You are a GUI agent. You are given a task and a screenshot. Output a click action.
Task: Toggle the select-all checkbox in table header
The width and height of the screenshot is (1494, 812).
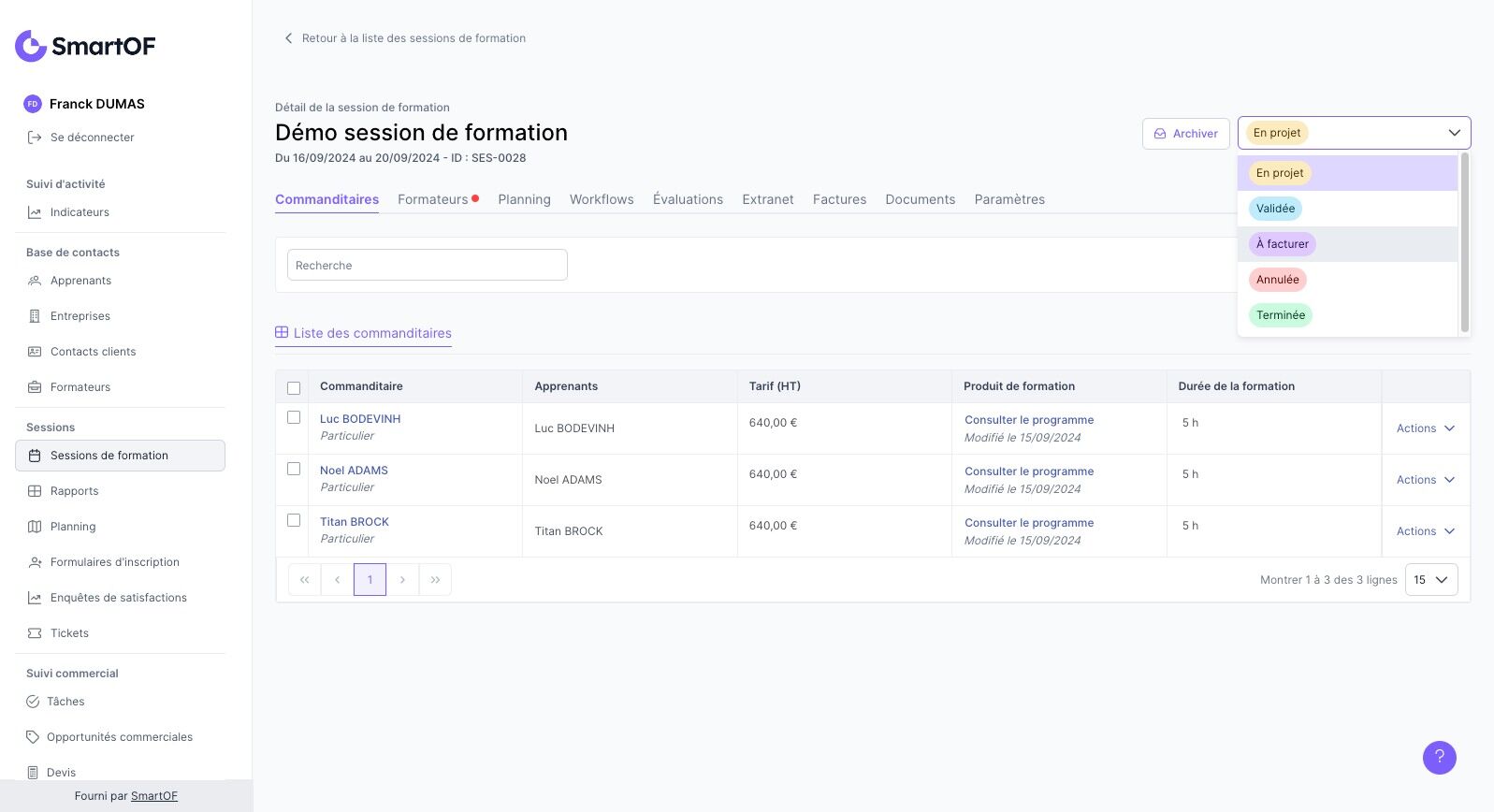coord(294,388)
